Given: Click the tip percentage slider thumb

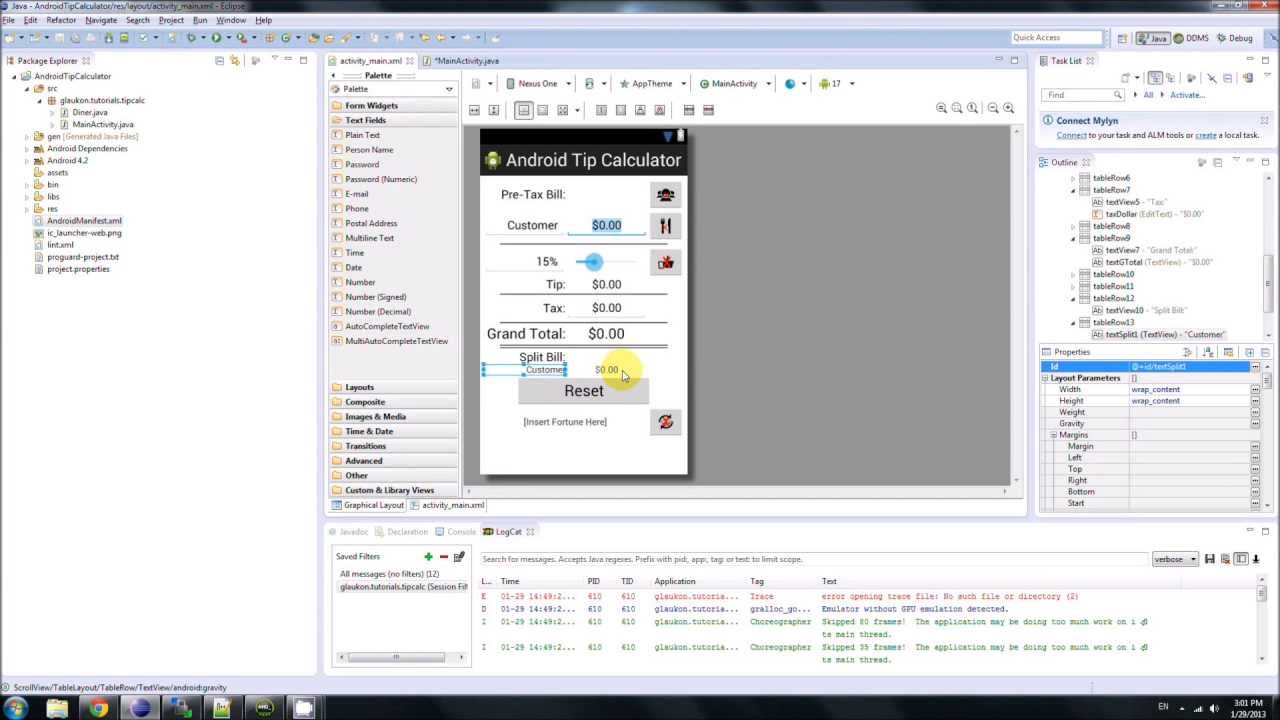Looking at the screenshot, I should coord(594,262).
